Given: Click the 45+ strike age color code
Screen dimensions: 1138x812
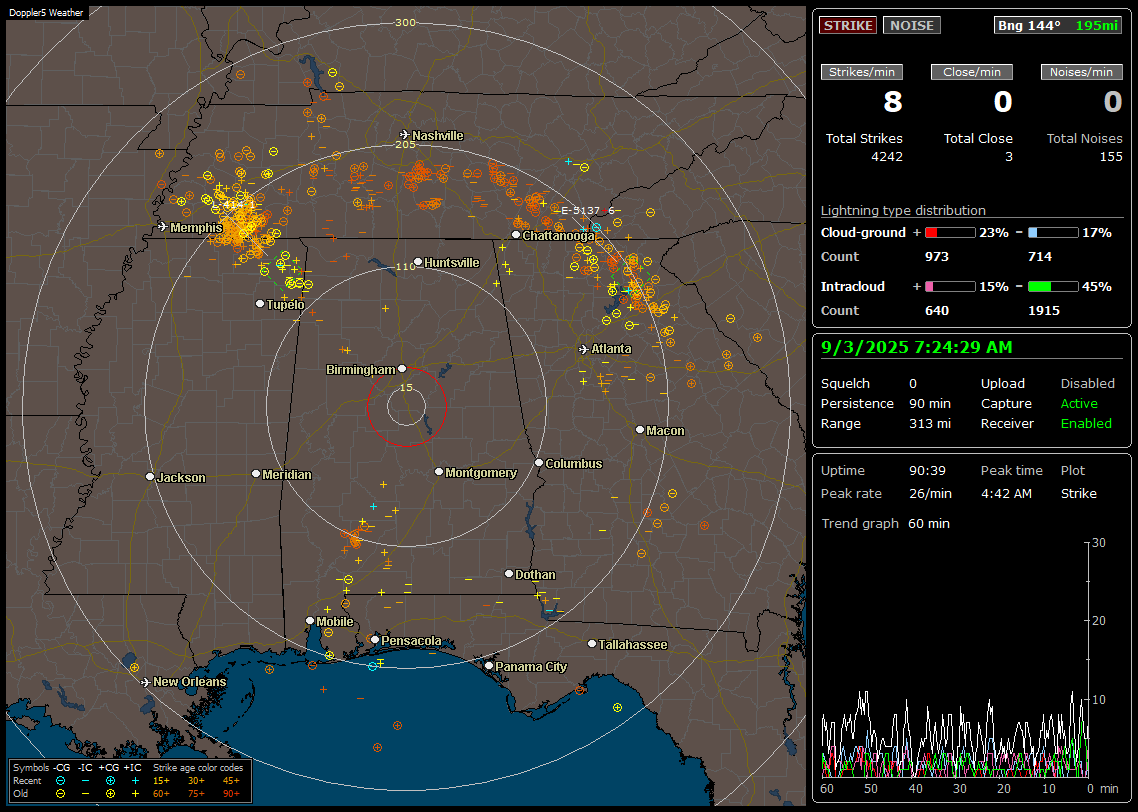Looking at the screenshot, I should click(x=231, y=781).
